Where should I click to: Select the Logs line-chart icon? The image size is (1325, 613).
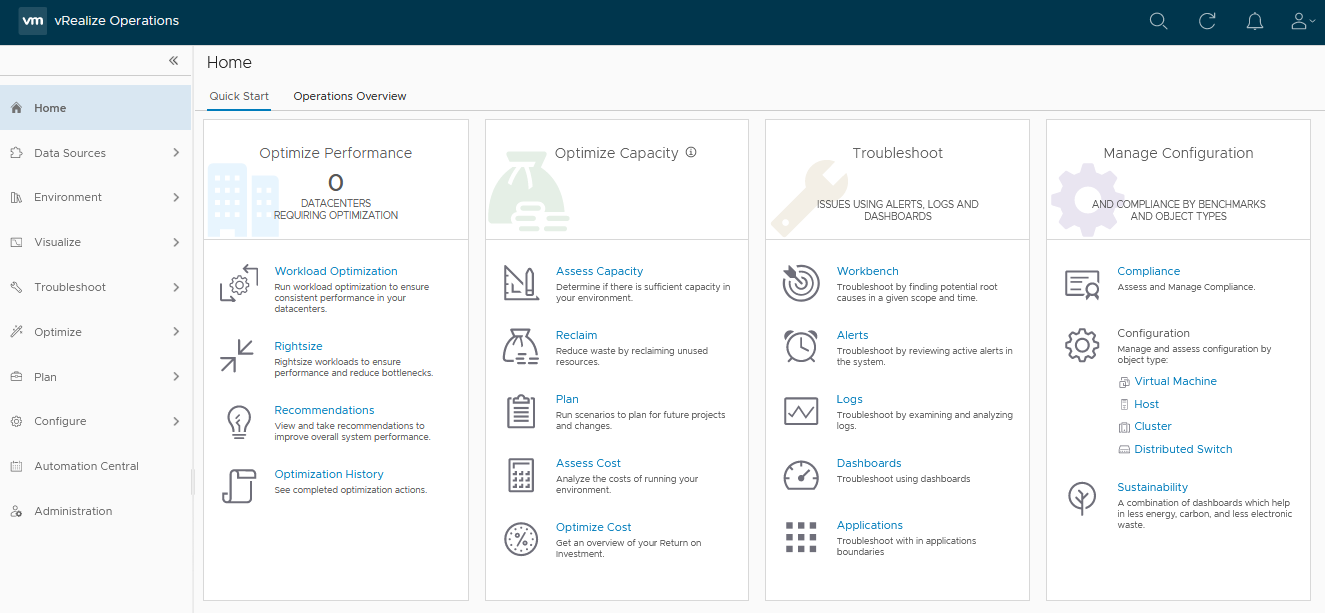pyautogui.click(x=800, y=411)
